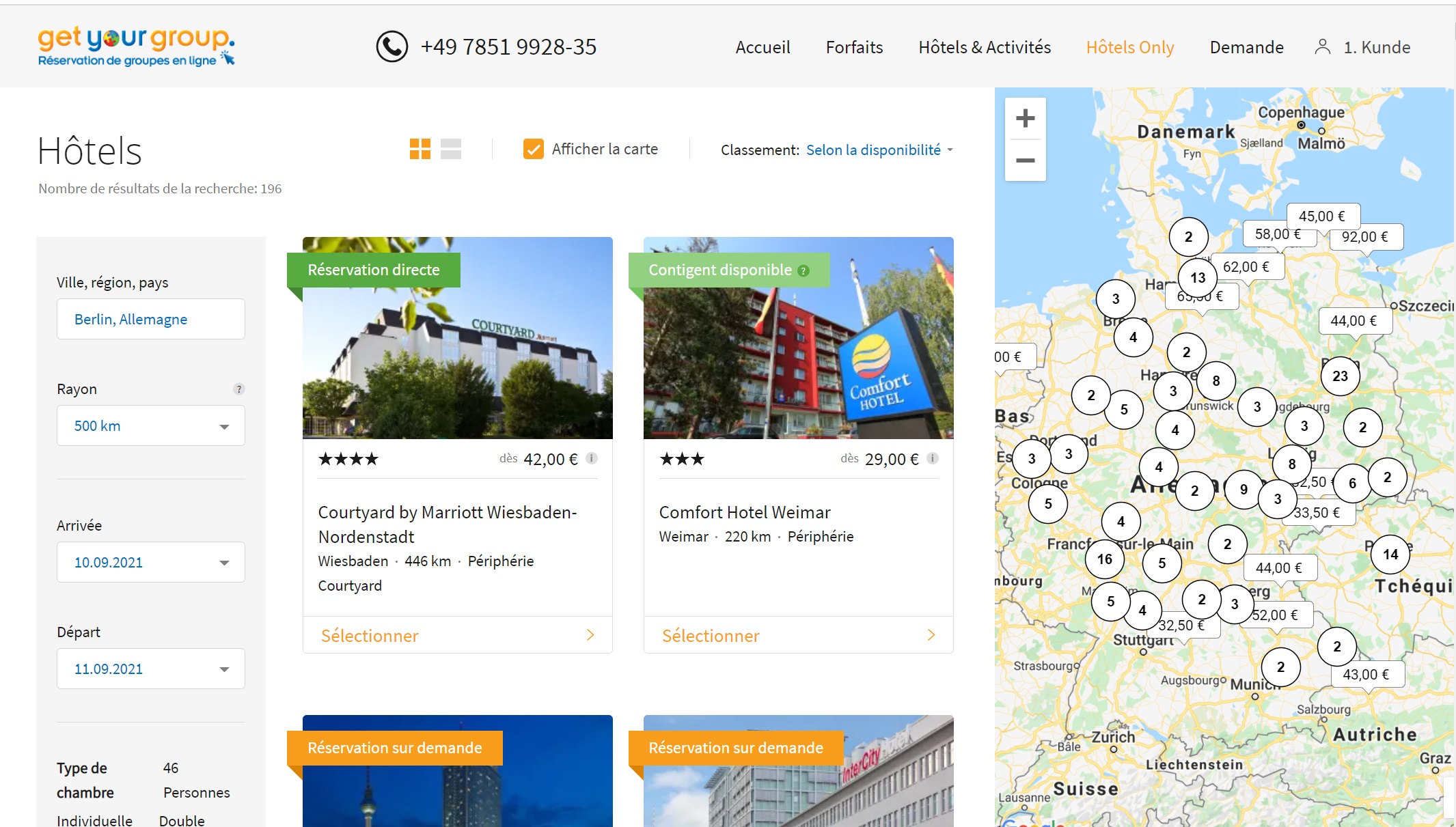This screenshot has height=827, width=1456.
Task: Click Sélectionner for Courtyard by Marriott
Action: click(x=458, y=635)
